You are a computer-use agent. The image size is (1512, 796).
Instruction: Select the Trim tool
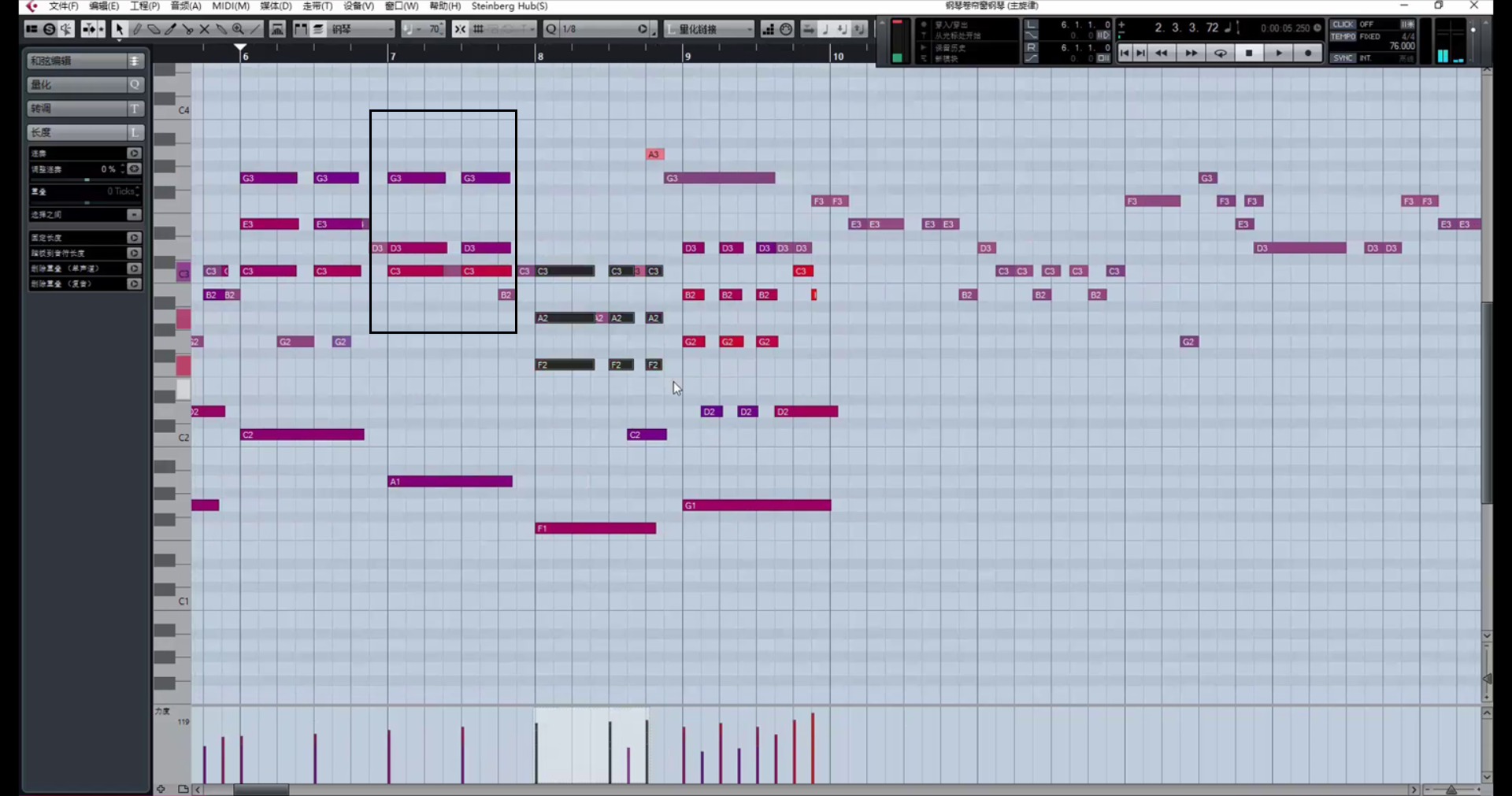[x=170, y=29]
